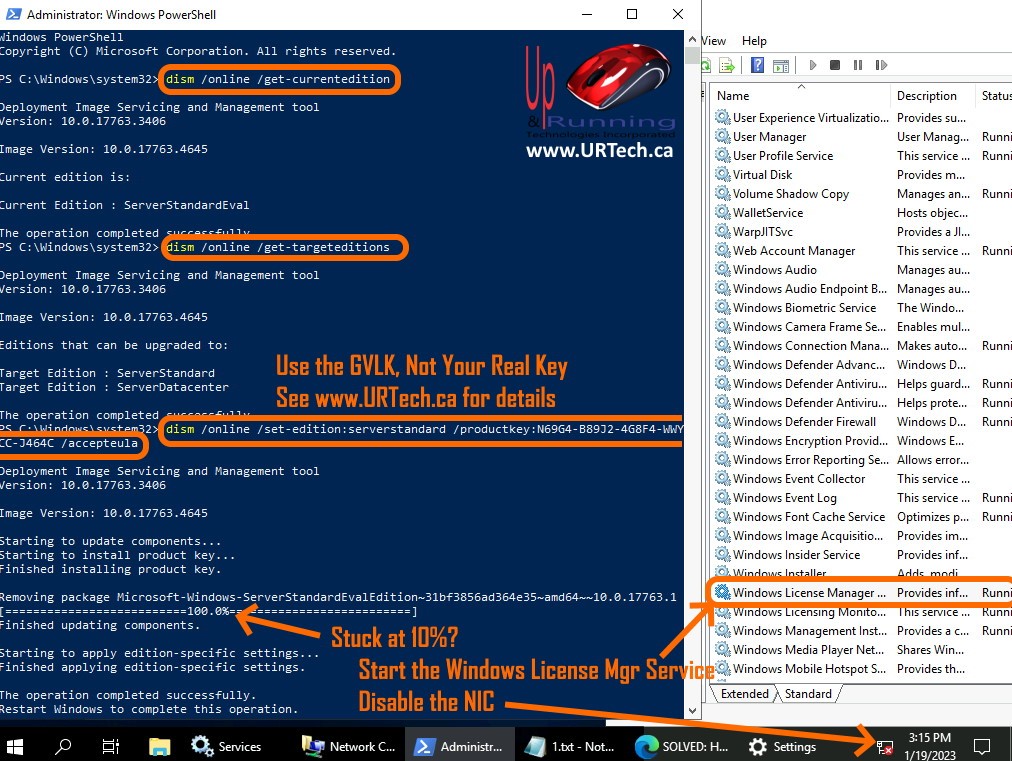Switch to the Standard tab
The image size is (1012, 761).
(808, 694)
